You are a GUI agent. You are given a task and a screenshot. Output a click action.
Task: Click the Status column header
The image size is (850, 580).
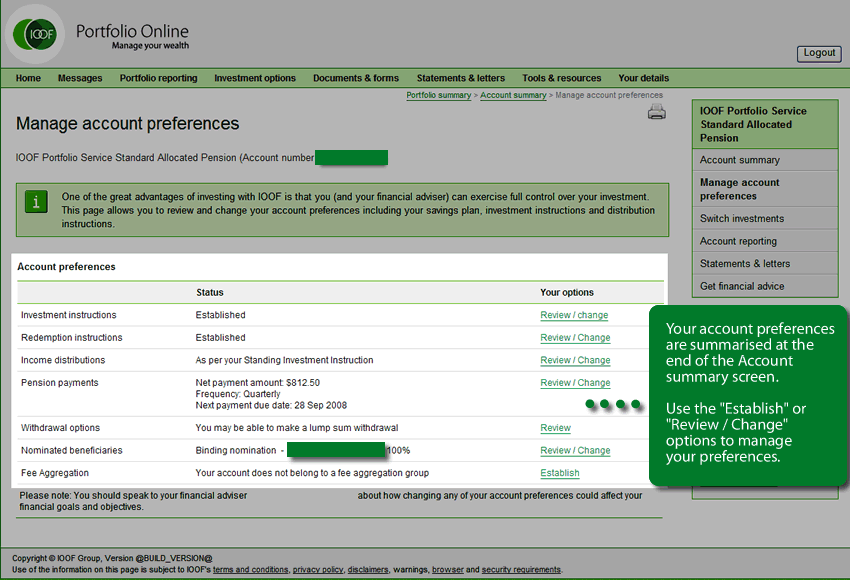coord(210,293)
